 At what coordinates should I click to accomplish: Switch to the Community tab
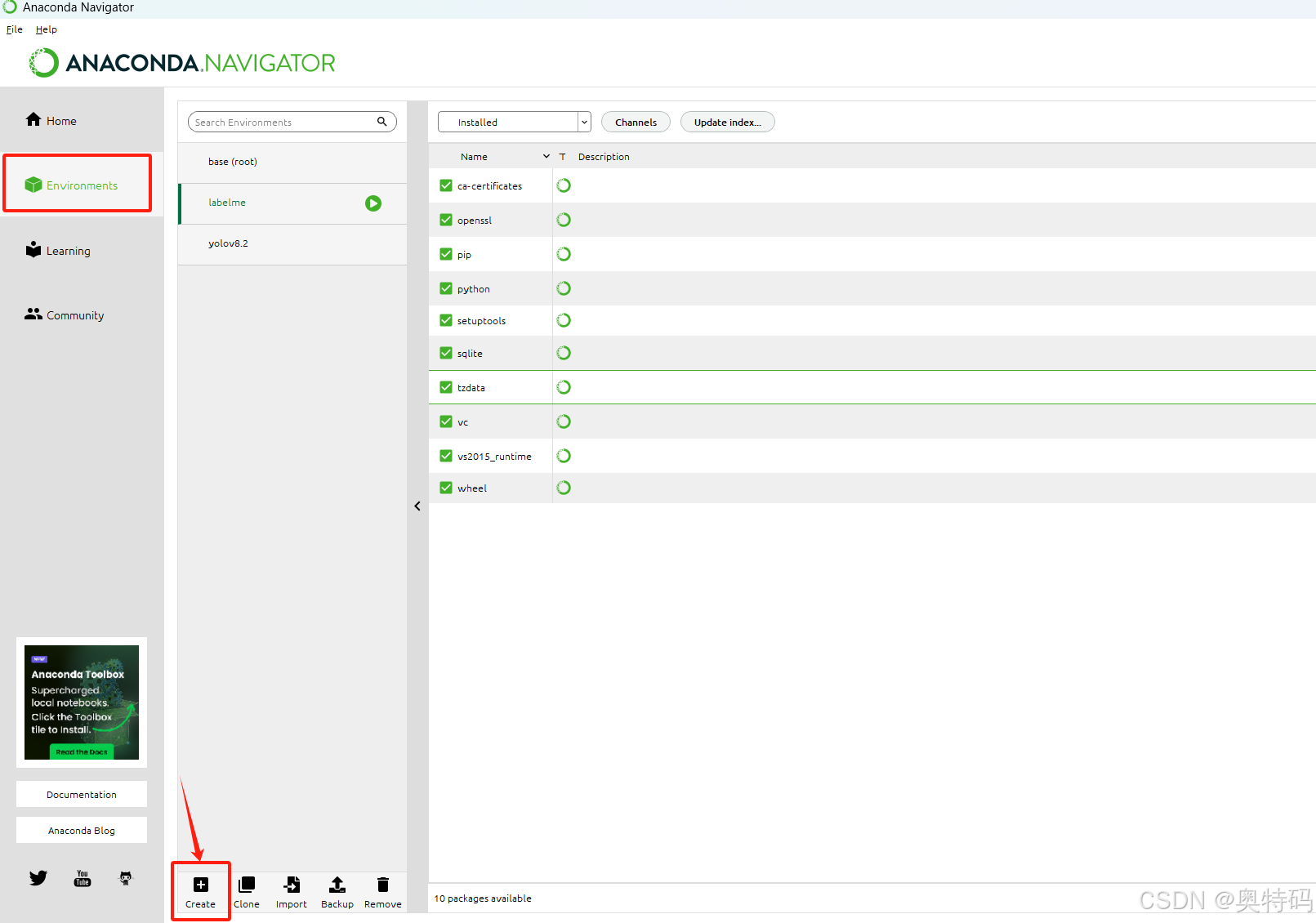pos(82,314)
